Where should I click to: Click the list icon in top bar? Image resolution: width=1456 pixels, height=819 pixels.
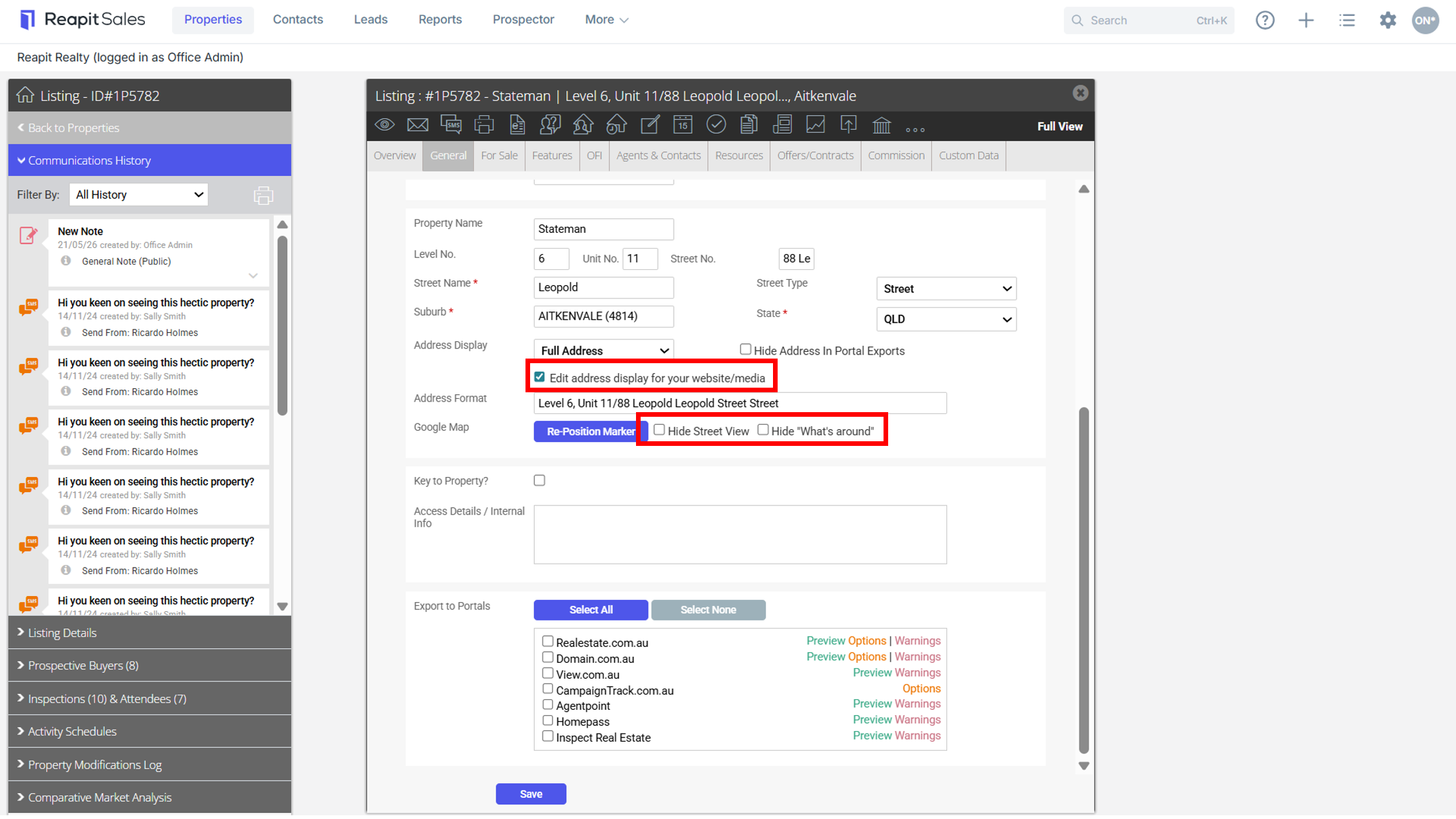click(1347, 20)
